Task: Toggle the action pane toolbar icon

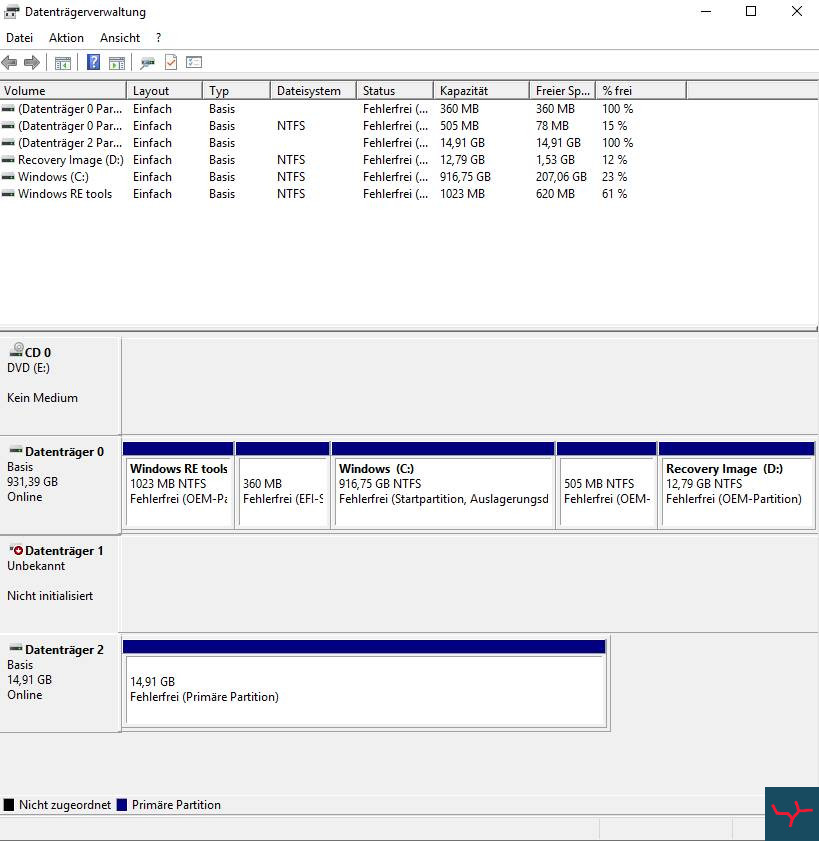Action: 117,62
